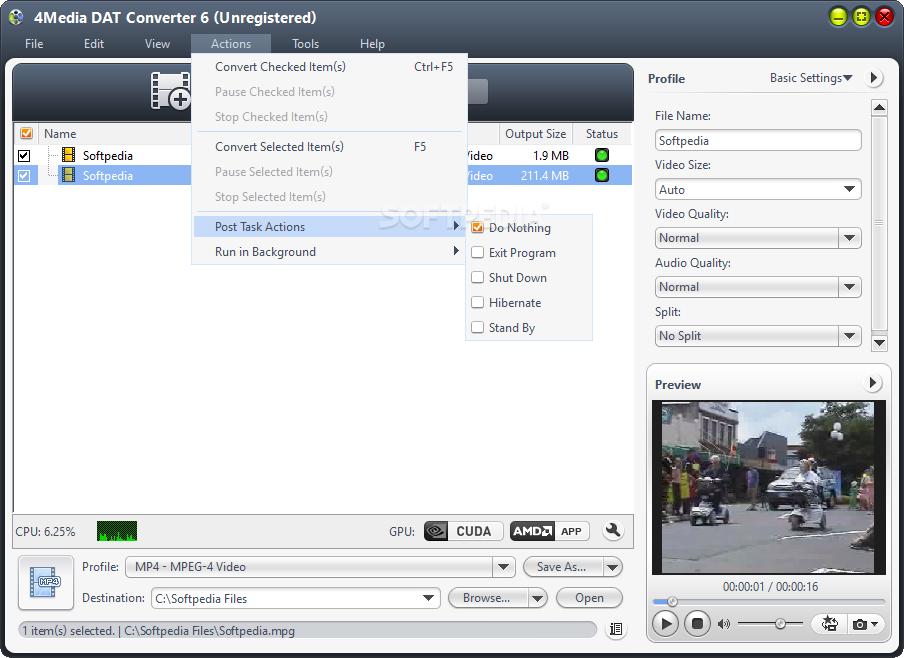Mute the preview volume speaker icon
Viewport: 904px width, 658px height.
[724, 623]
